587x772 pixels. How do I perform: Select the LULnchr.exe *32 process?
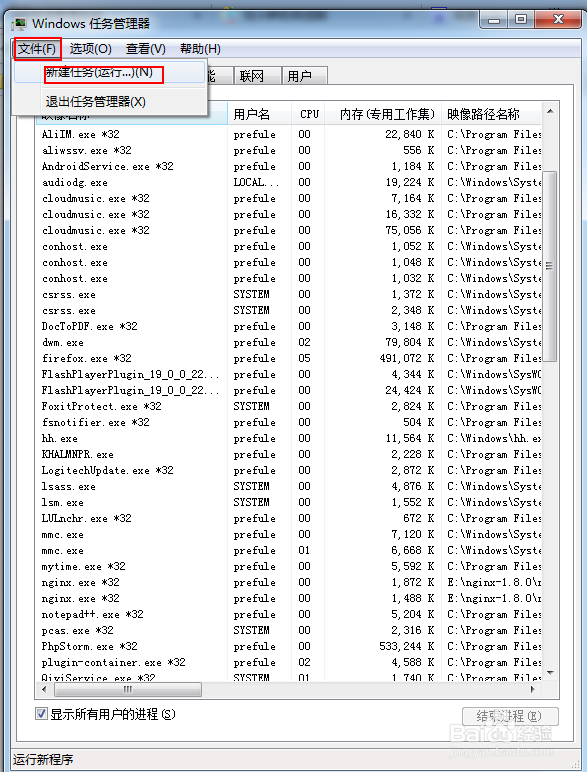289,518
